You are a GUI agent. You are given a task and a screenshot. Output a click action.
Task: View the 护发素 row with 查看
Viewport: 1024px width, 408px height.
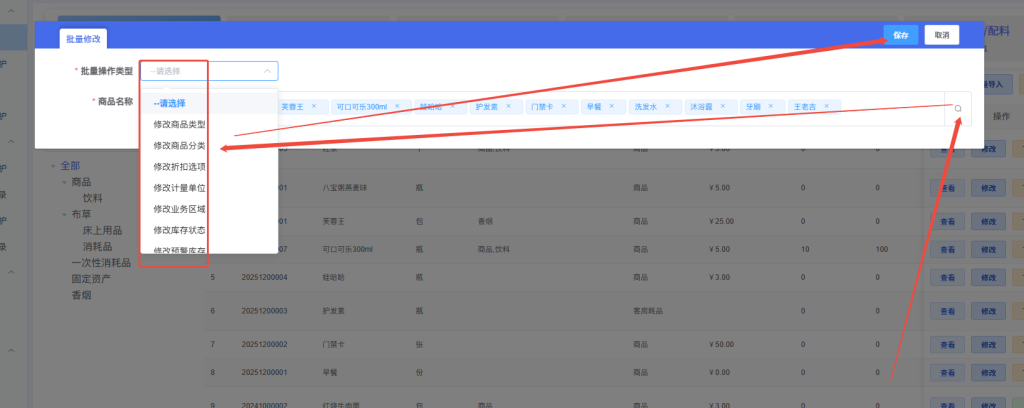point(947,311)
